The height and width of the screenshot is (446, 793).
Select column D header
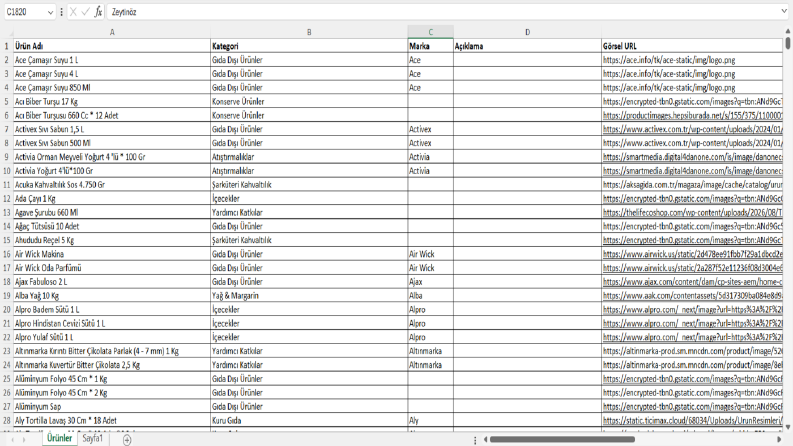pyautogui.click(x=527, y=32)
